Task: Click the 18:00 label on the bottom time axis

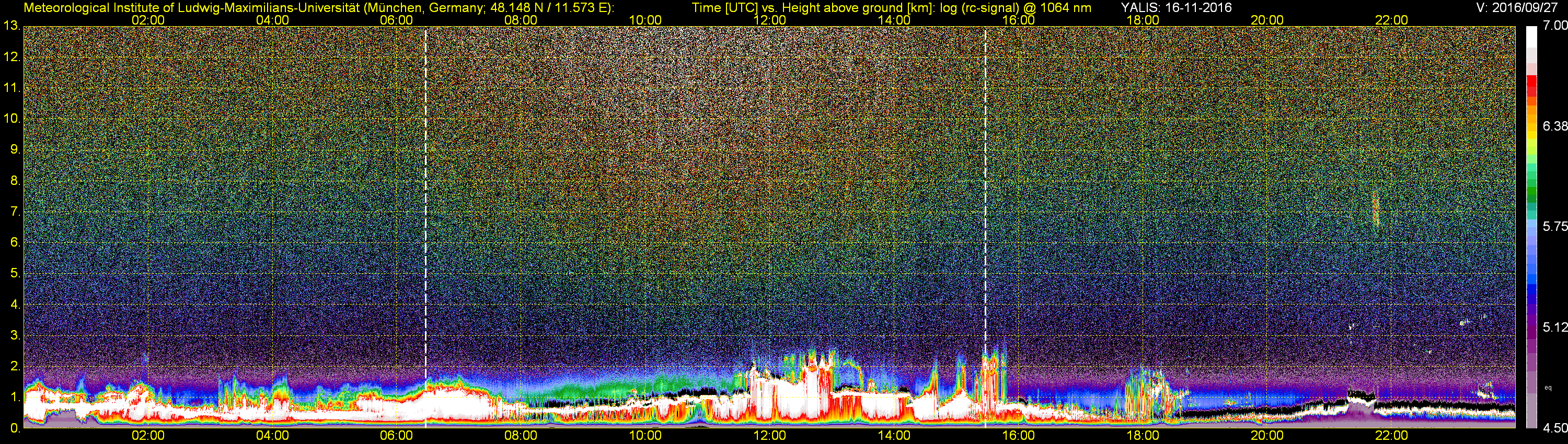Action: [x=1143, y=436]
